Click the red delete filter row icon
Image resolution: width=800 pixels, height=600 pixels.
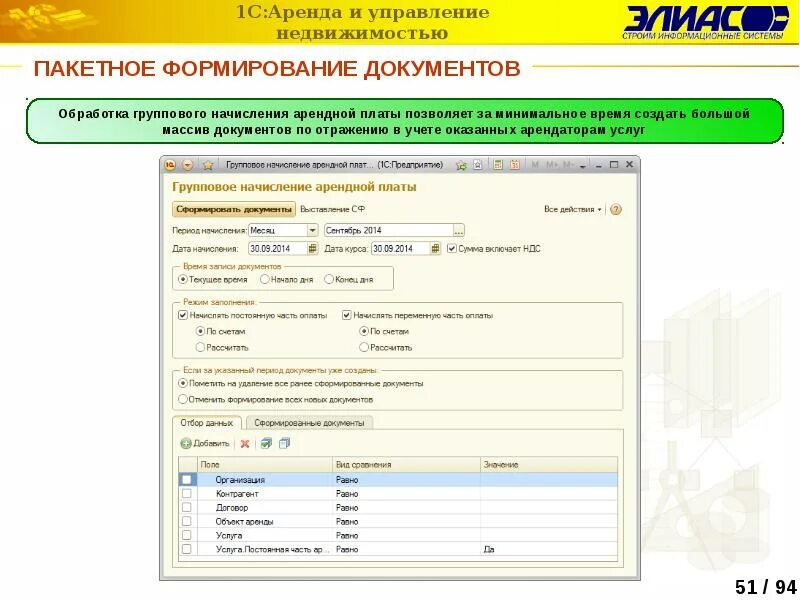point(245,444)
